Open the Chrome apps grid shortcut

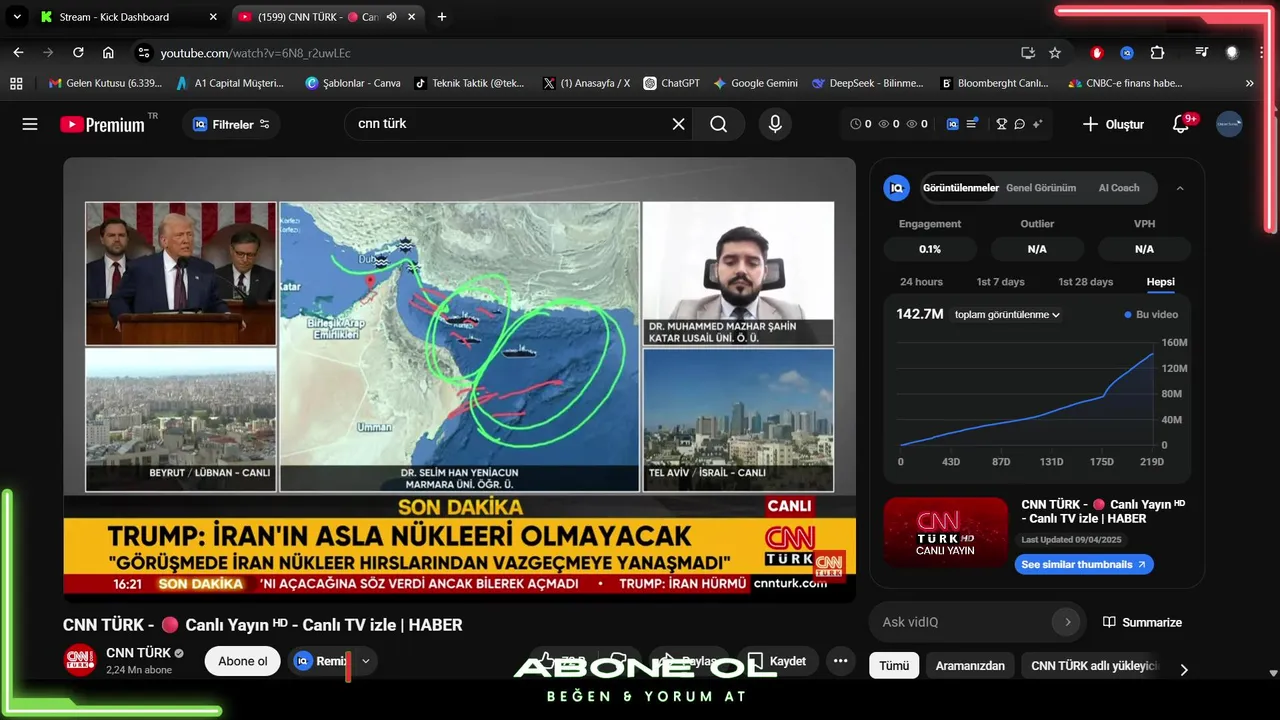[x=16, y=83]
